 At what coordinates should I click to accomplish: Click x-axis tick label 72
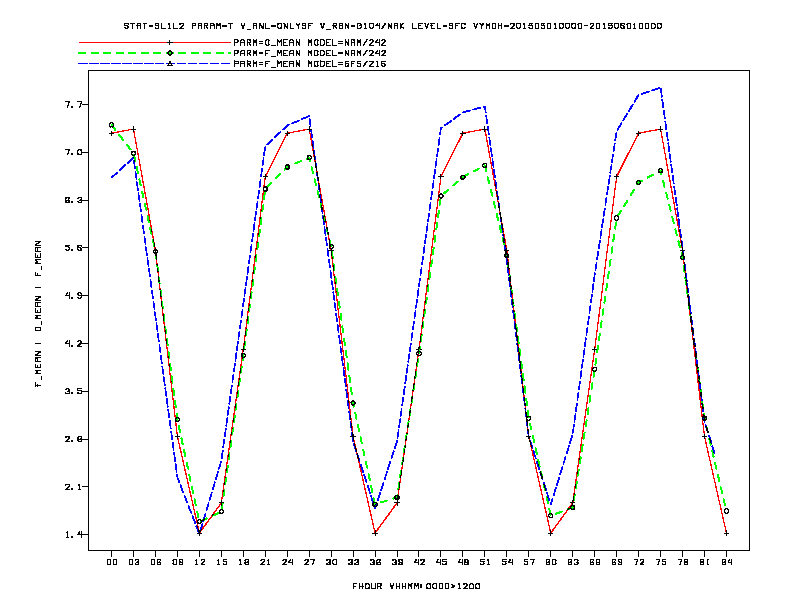click(638, 562)
